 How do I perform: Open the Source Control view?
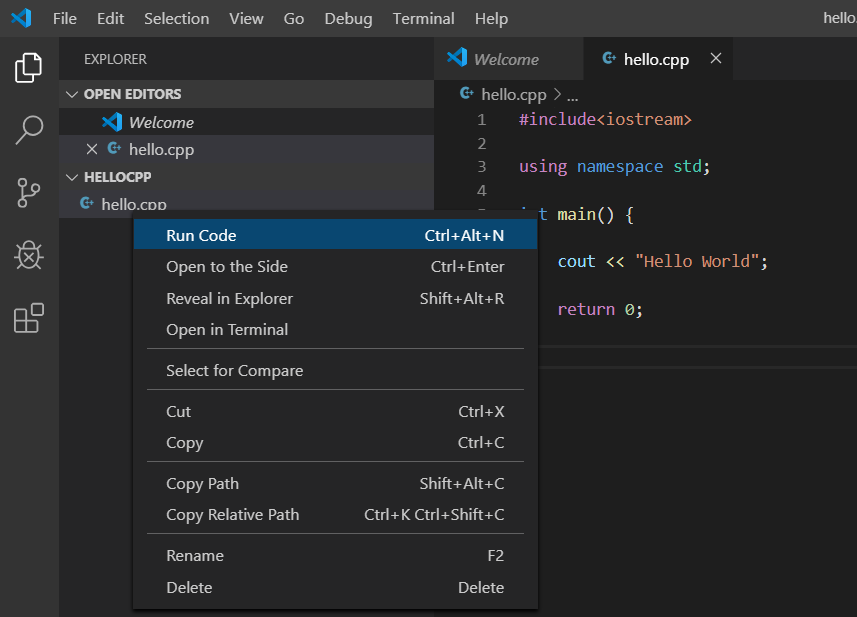(x=28, y=193)
